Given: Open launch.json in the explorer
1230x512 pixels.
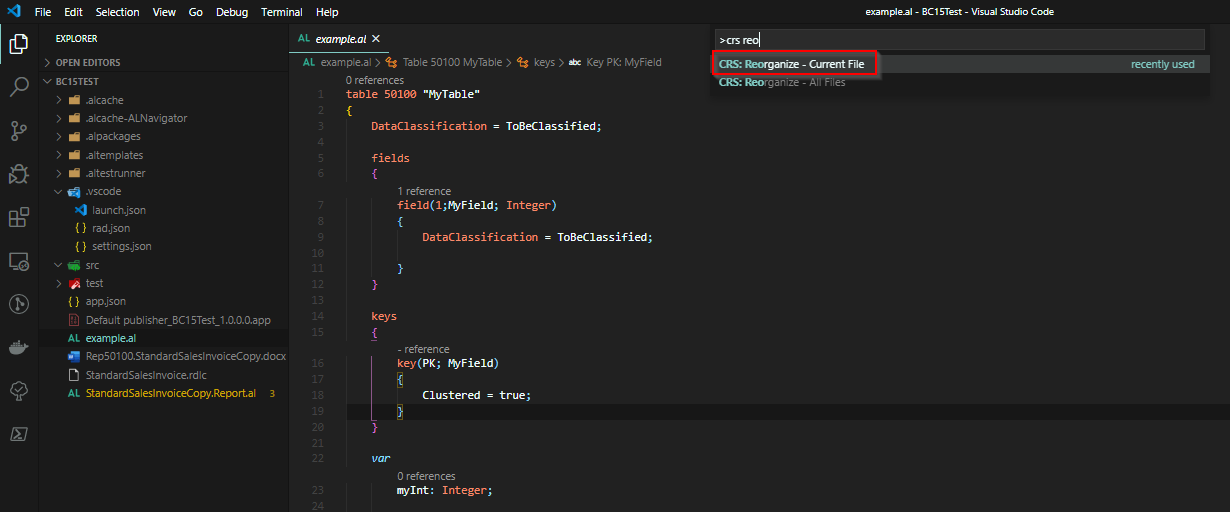Looking at the screenshot, I should pyautogui.click(x=119, y=210).
